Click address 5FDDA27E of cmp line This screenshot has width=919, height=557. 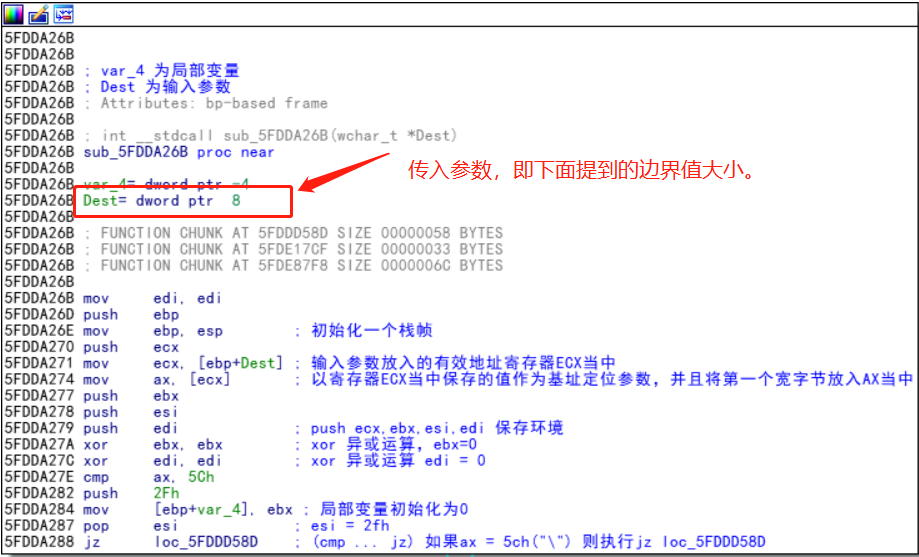[40, 477]
